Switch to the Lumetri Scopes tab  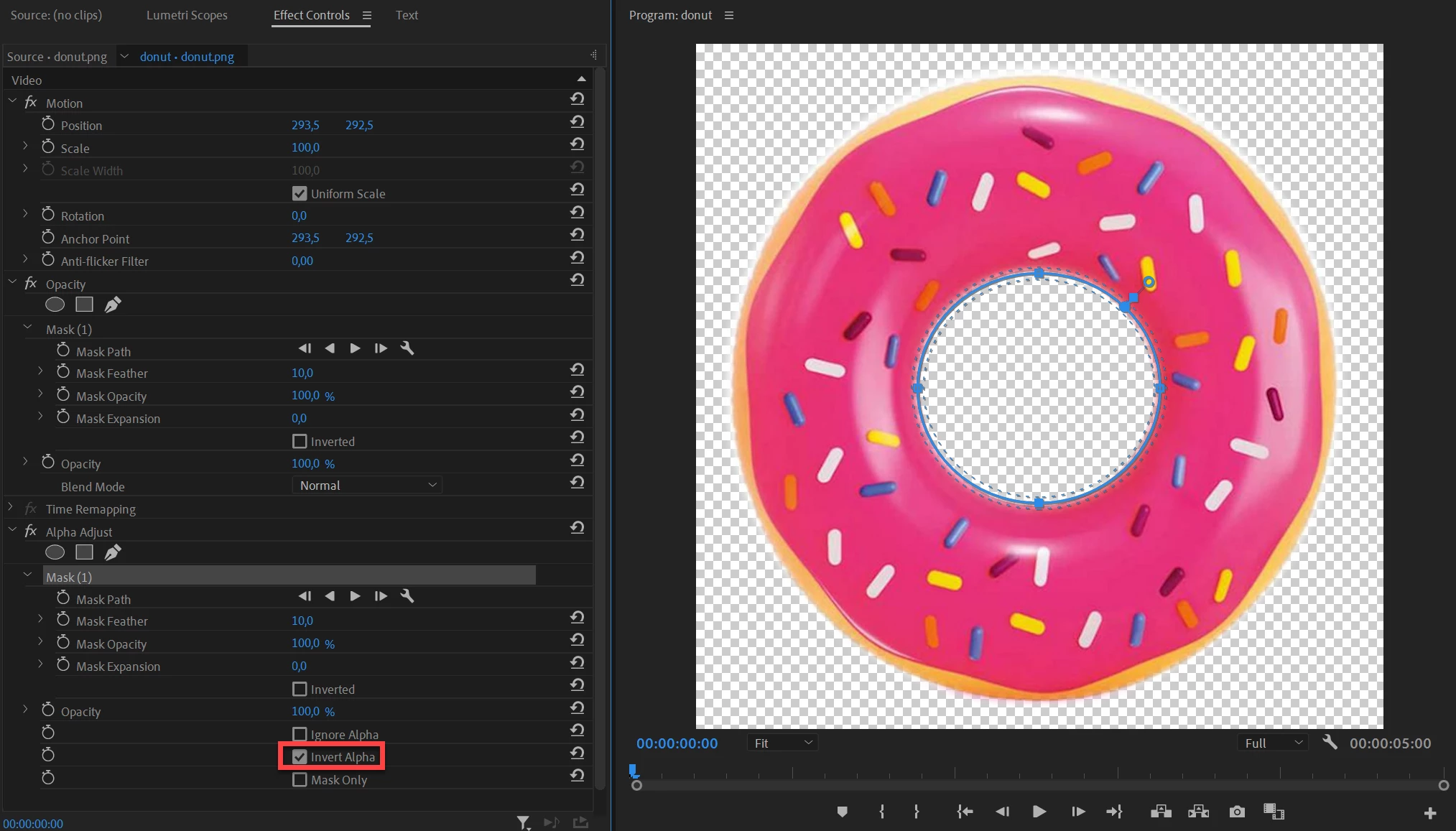tap(187, 15)
